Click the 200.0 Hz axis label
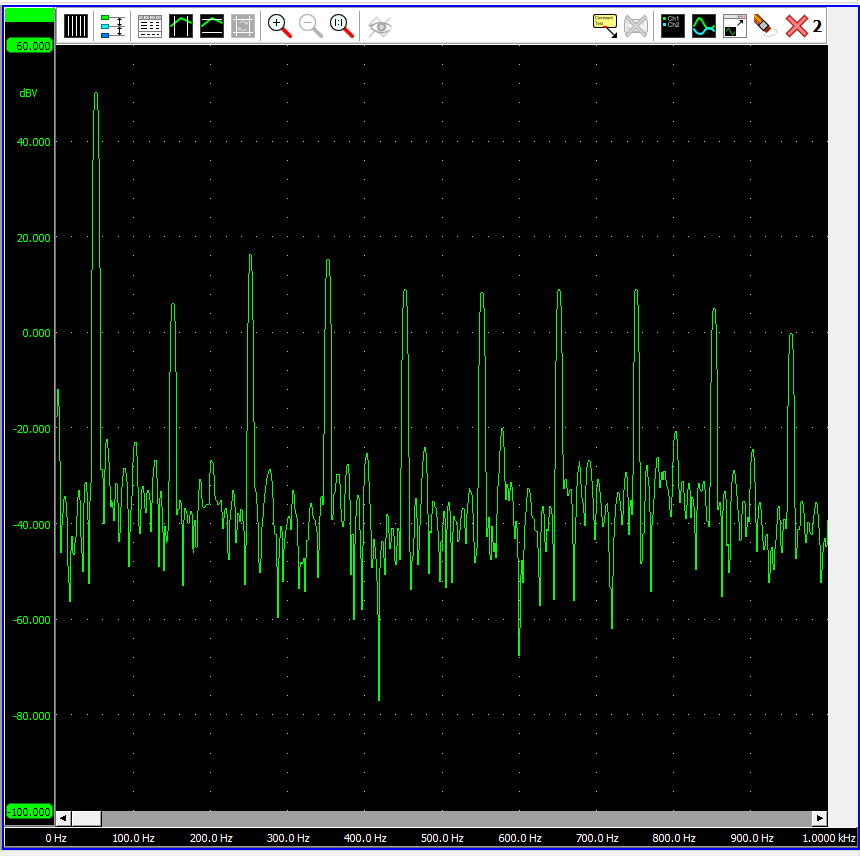This screenshot has height=856, width=860. pos(211,838)
